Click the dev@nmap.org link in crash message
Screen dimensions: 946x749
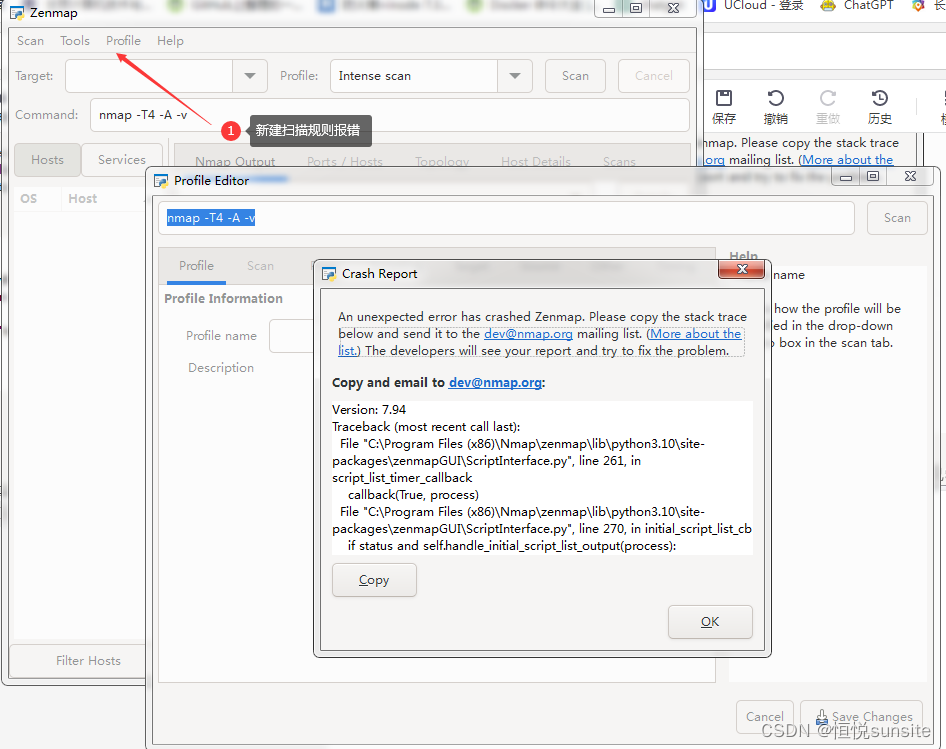point(528,334)
